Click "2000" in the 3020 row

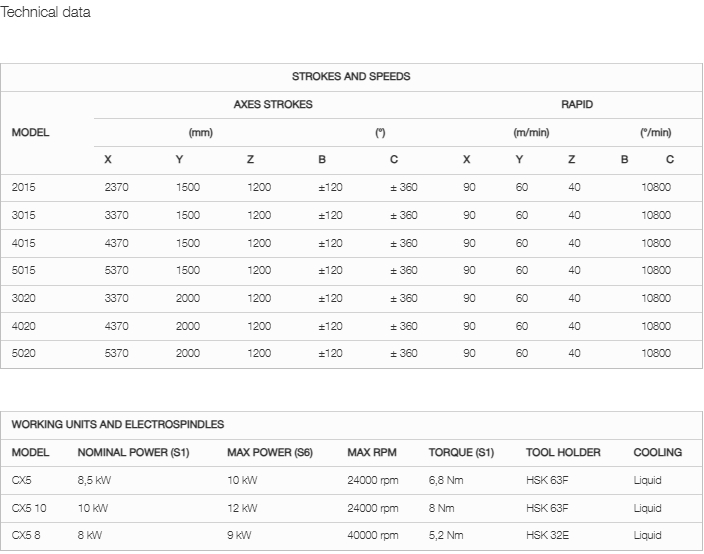pos(188,298)
